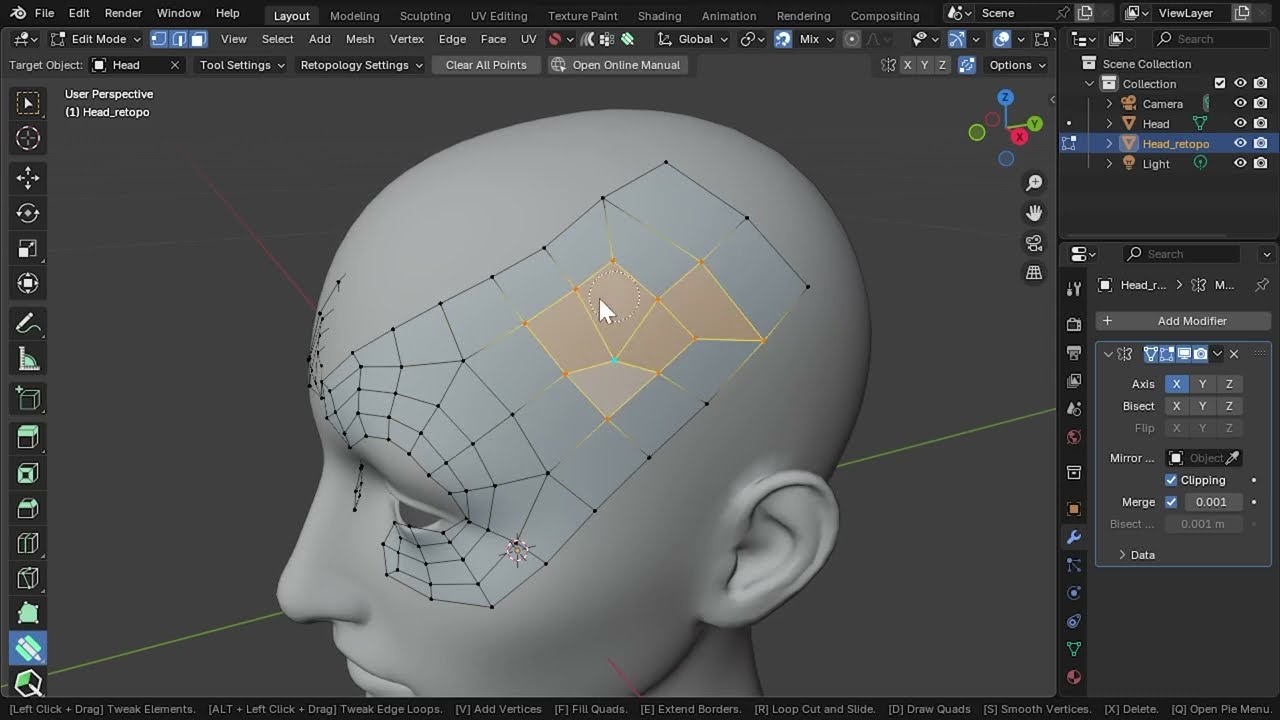This screenshot has height=720, width=1280.
Task: Hide the Light object in viewport
Action: 1240,163
